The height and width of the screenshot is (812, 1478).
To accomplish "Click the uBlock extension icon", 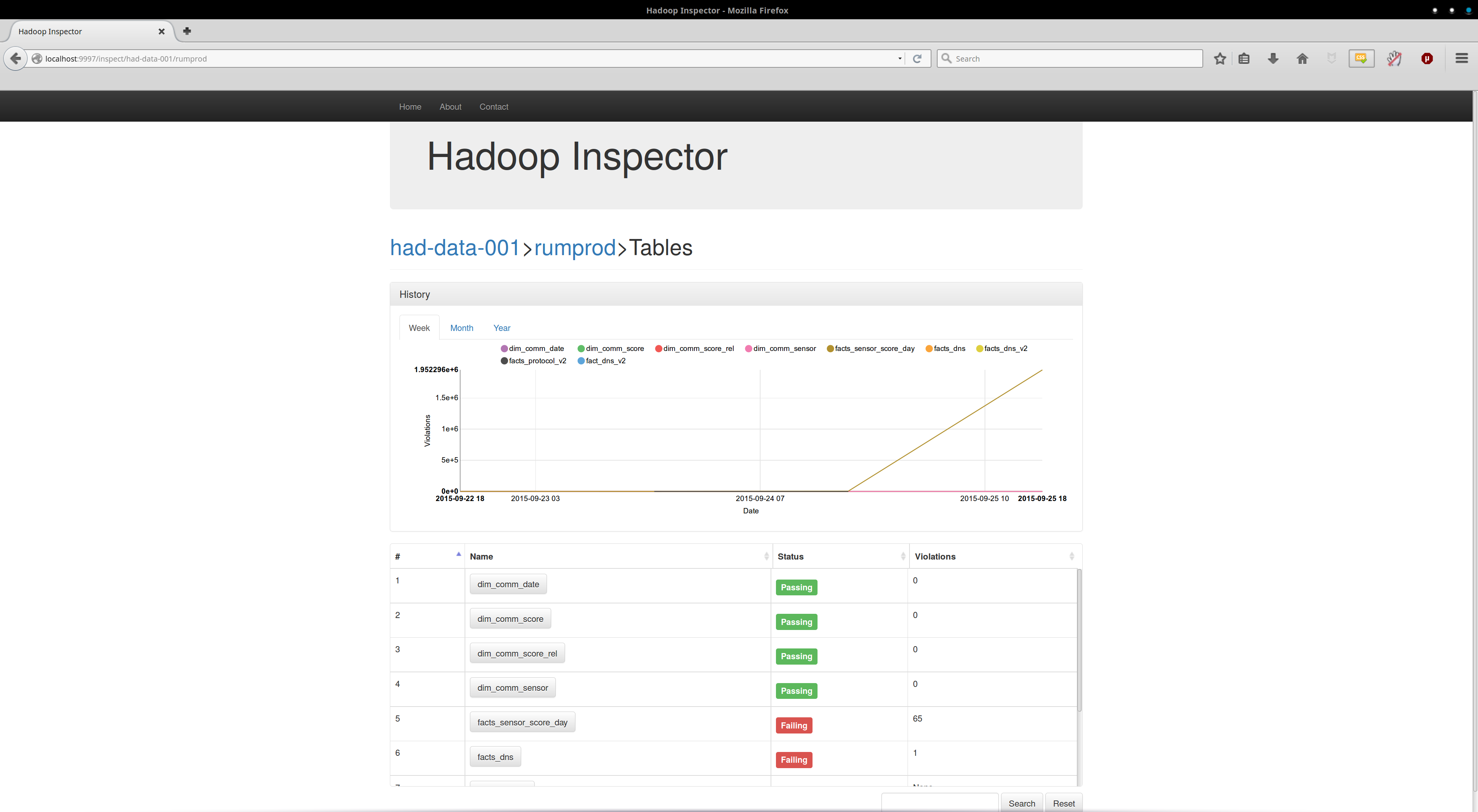I will pos(1426,58).
